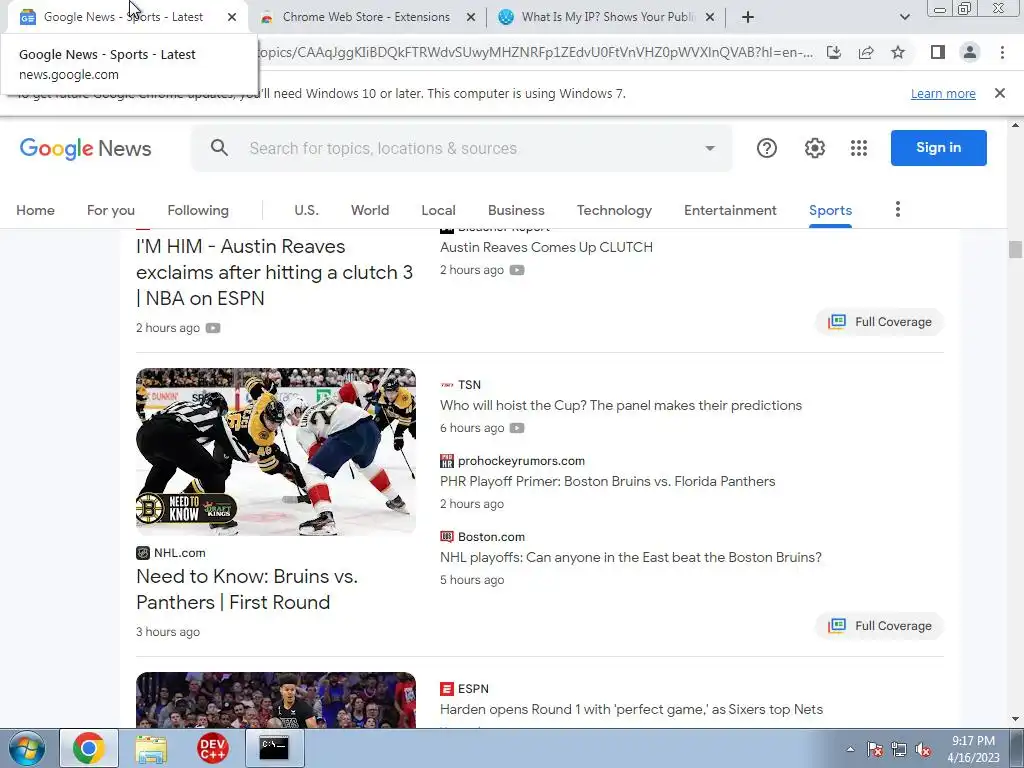Viewport: 1024px width, 768px height.
Task: Click the search magnifier icon
Action: coord(219,148)
